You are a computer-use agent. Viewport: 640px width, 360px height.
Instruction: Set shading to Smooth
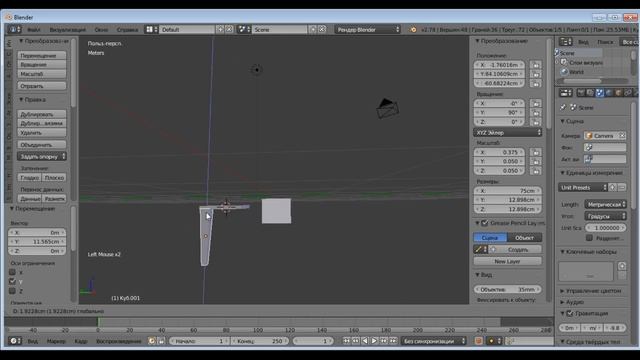(x=29, y=178)
